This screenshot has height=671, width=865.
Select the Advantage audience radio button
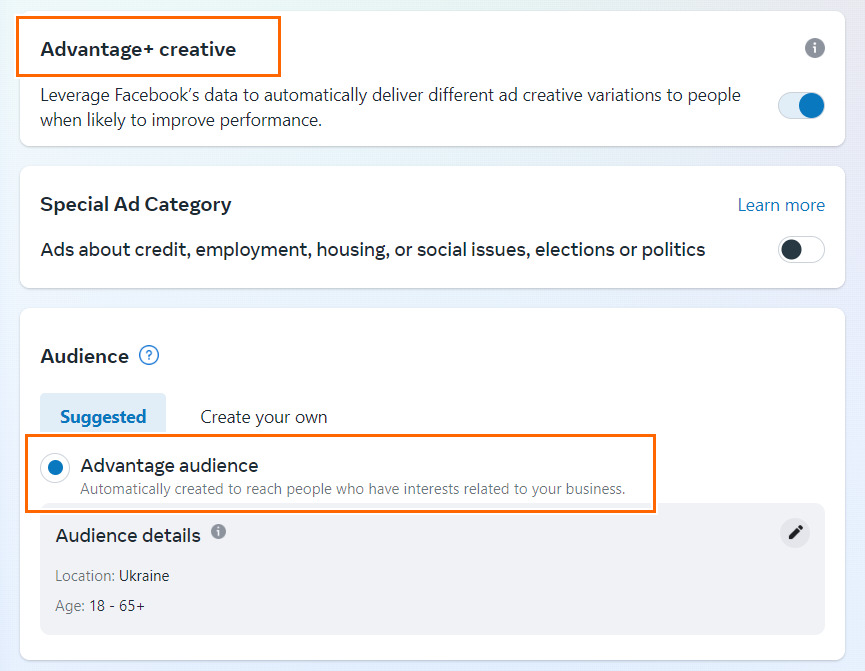(x=55, y=468)
